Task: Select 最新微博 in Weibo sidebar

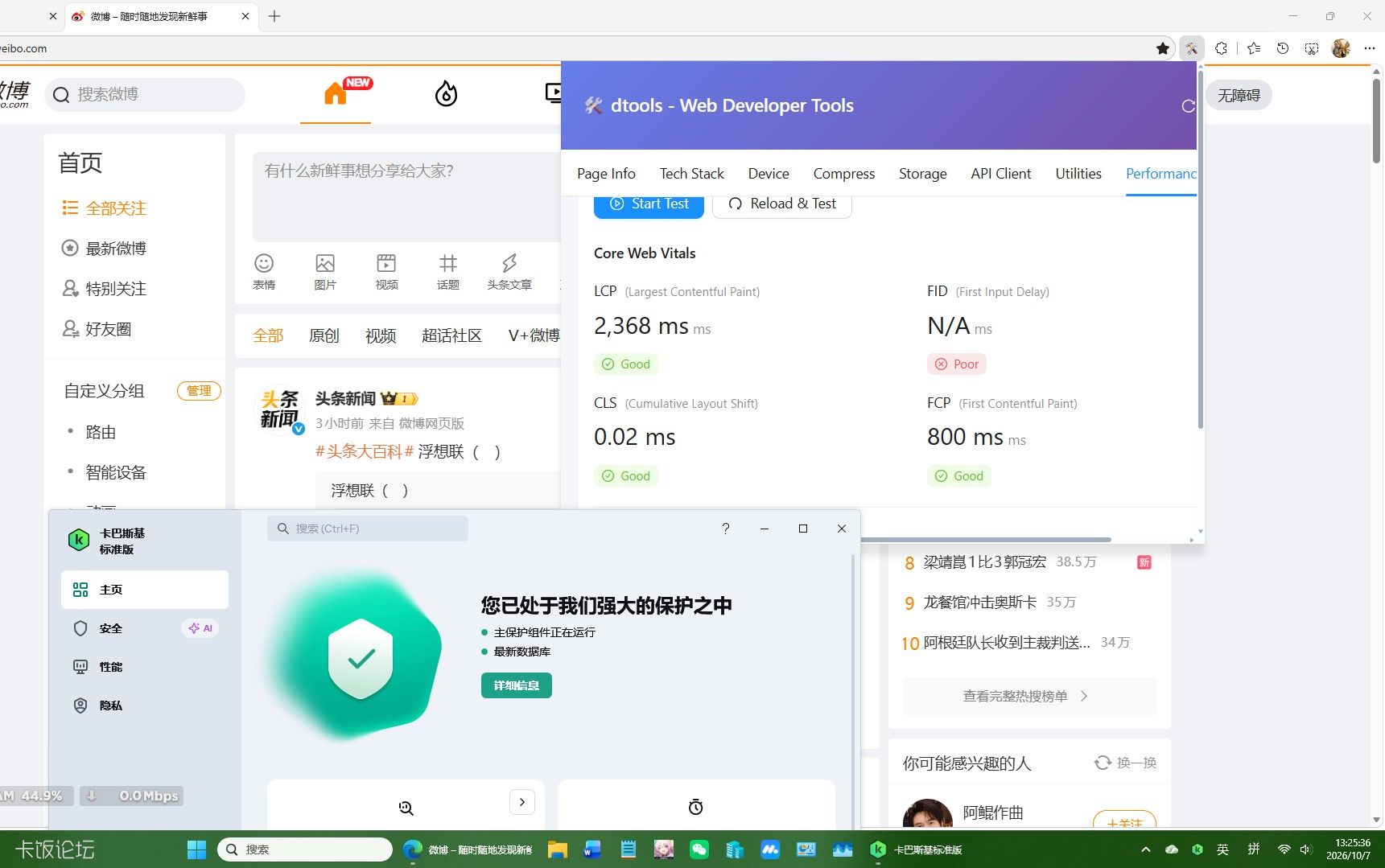Action: pos(105,249)
